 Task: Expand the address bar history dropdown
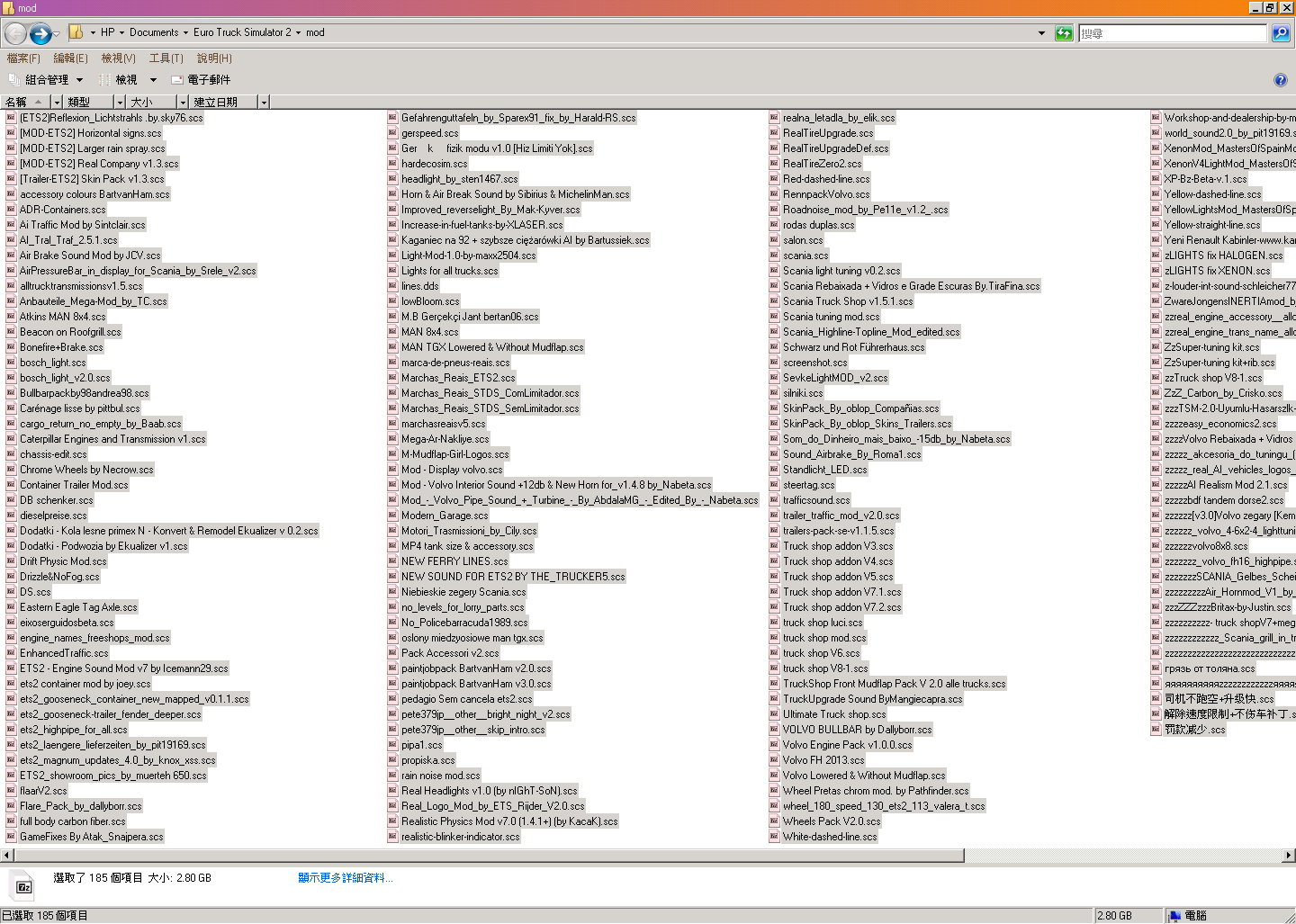click(1041, 33)
